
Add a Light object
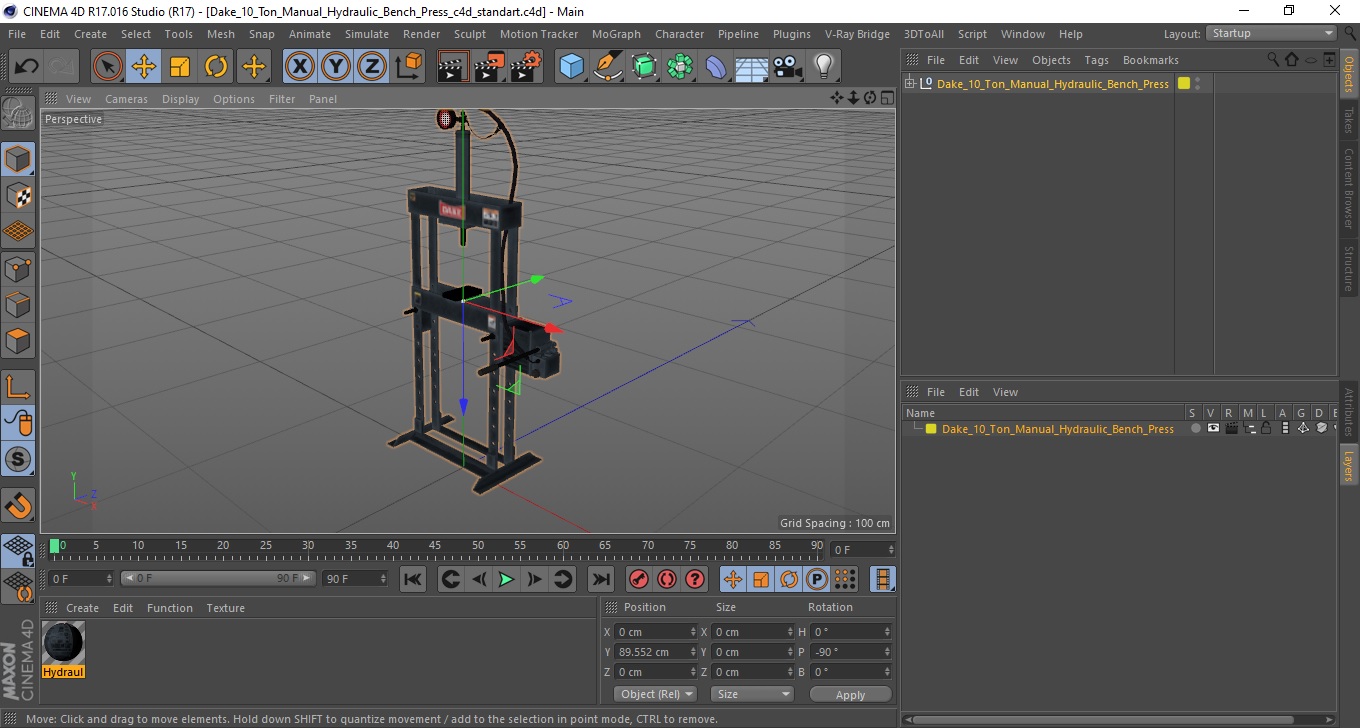[x=824, y=67]
